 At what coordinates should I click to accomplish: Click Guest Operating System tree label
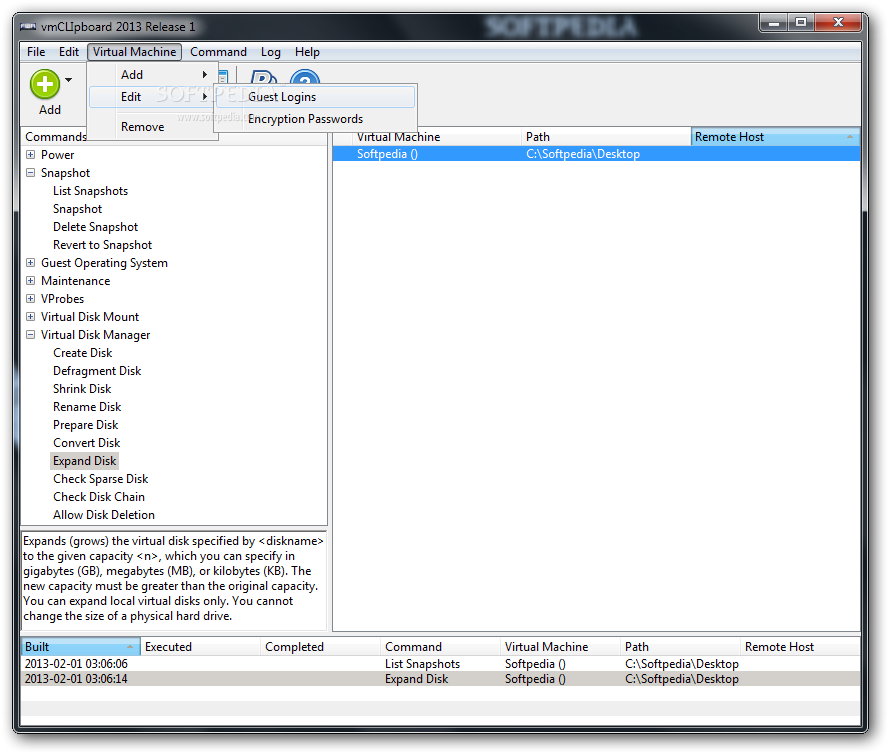[x=104, y=263]
